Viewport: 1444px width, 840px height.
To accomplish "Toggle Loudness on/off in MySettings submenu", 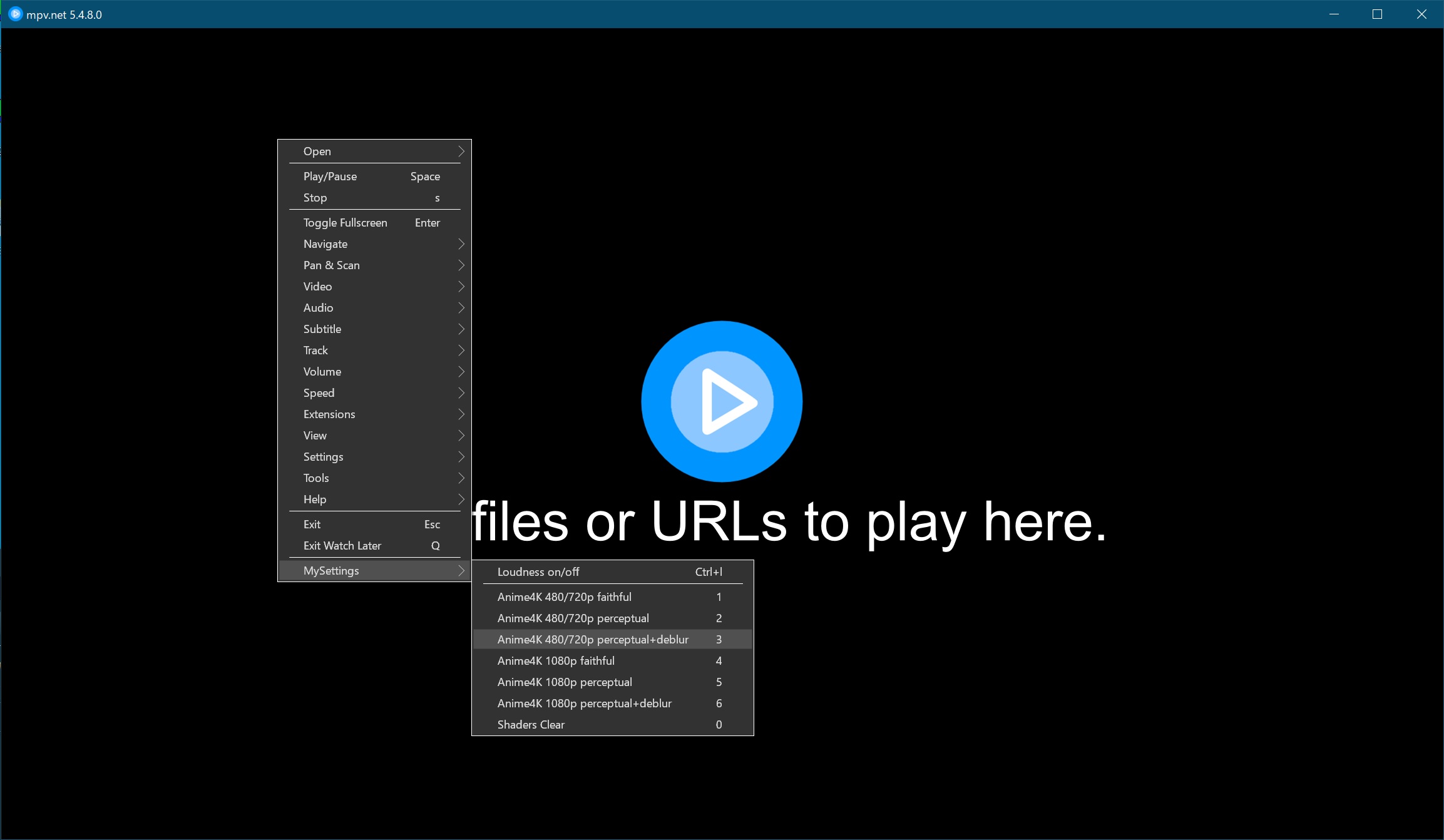I will click(537, 571).
